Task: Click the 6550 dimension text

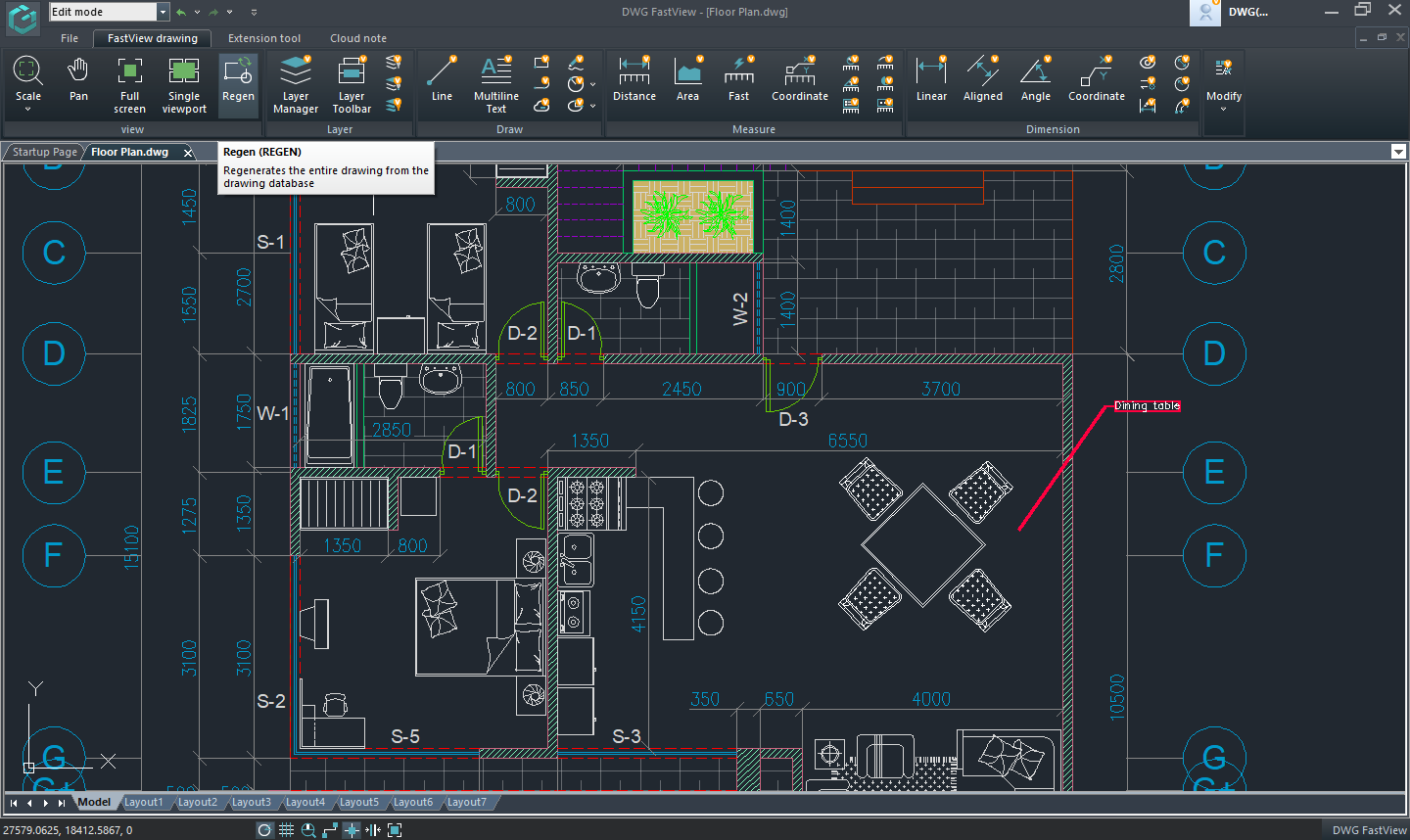Action: point(848,441)
